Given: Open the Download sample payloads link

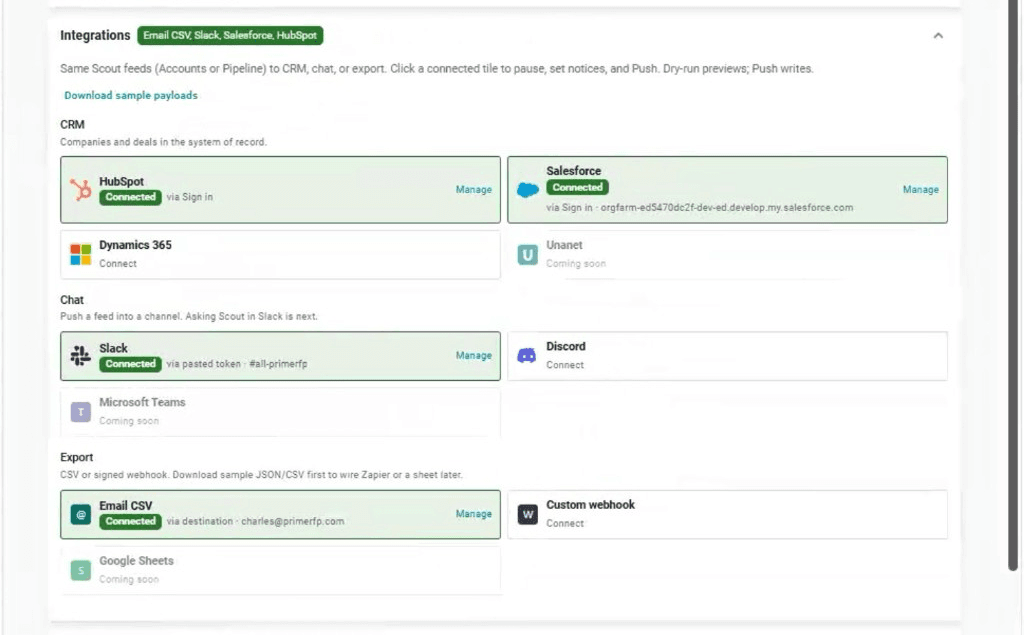Looking at the screenshot, I should tap(131, 95).
